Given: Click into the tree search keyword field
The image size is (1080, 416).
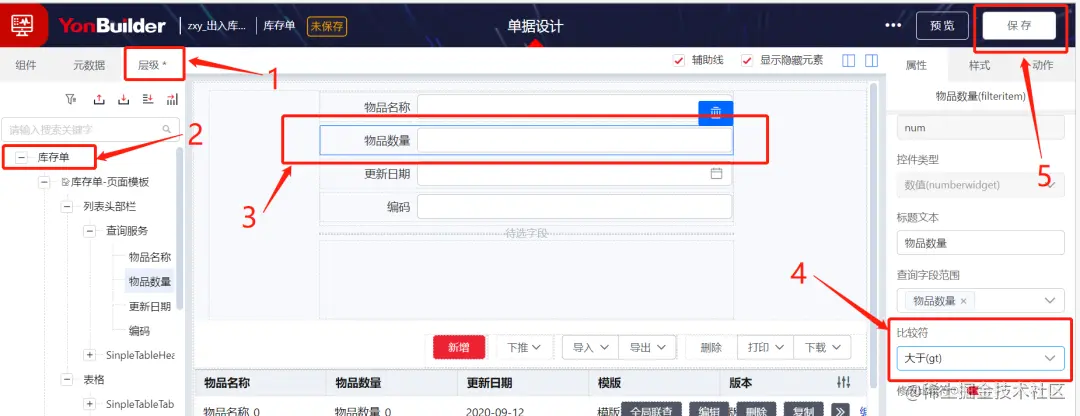Looking at the screenshot, I should 90,129.
